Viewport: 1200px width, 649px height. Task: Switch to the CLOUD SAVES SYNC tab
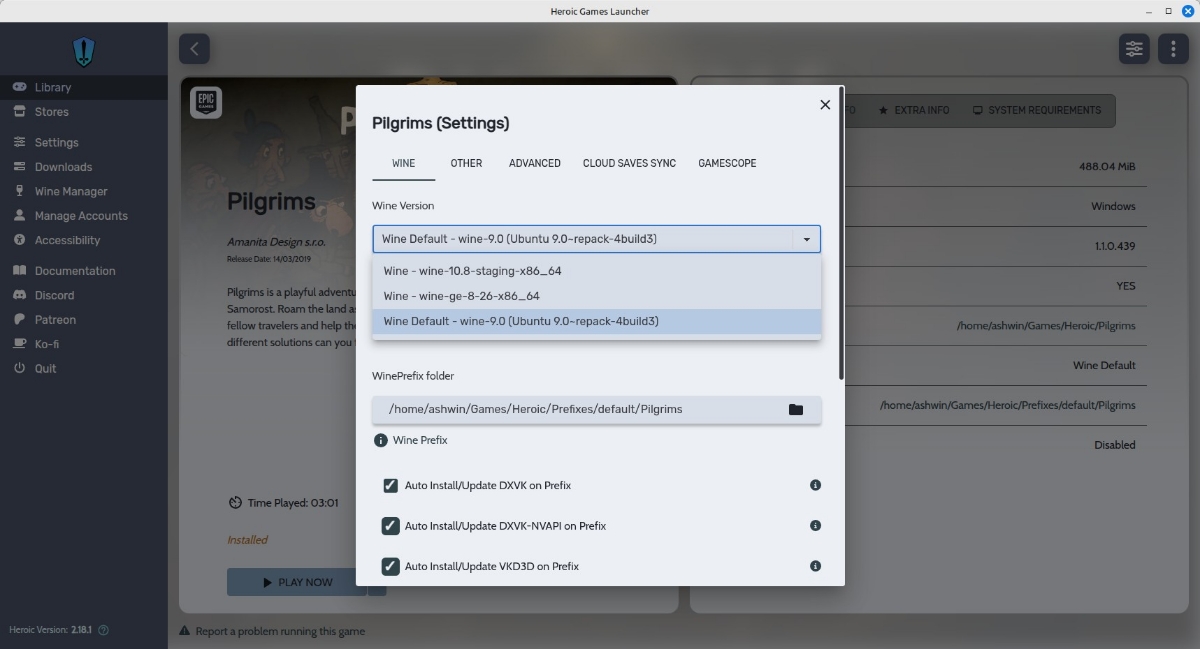coord(629,163)
